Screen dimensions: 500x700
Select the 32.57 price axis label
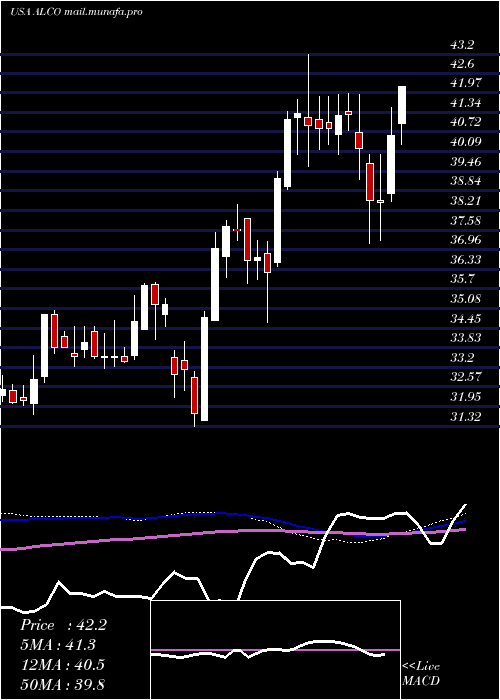(466, 377)
